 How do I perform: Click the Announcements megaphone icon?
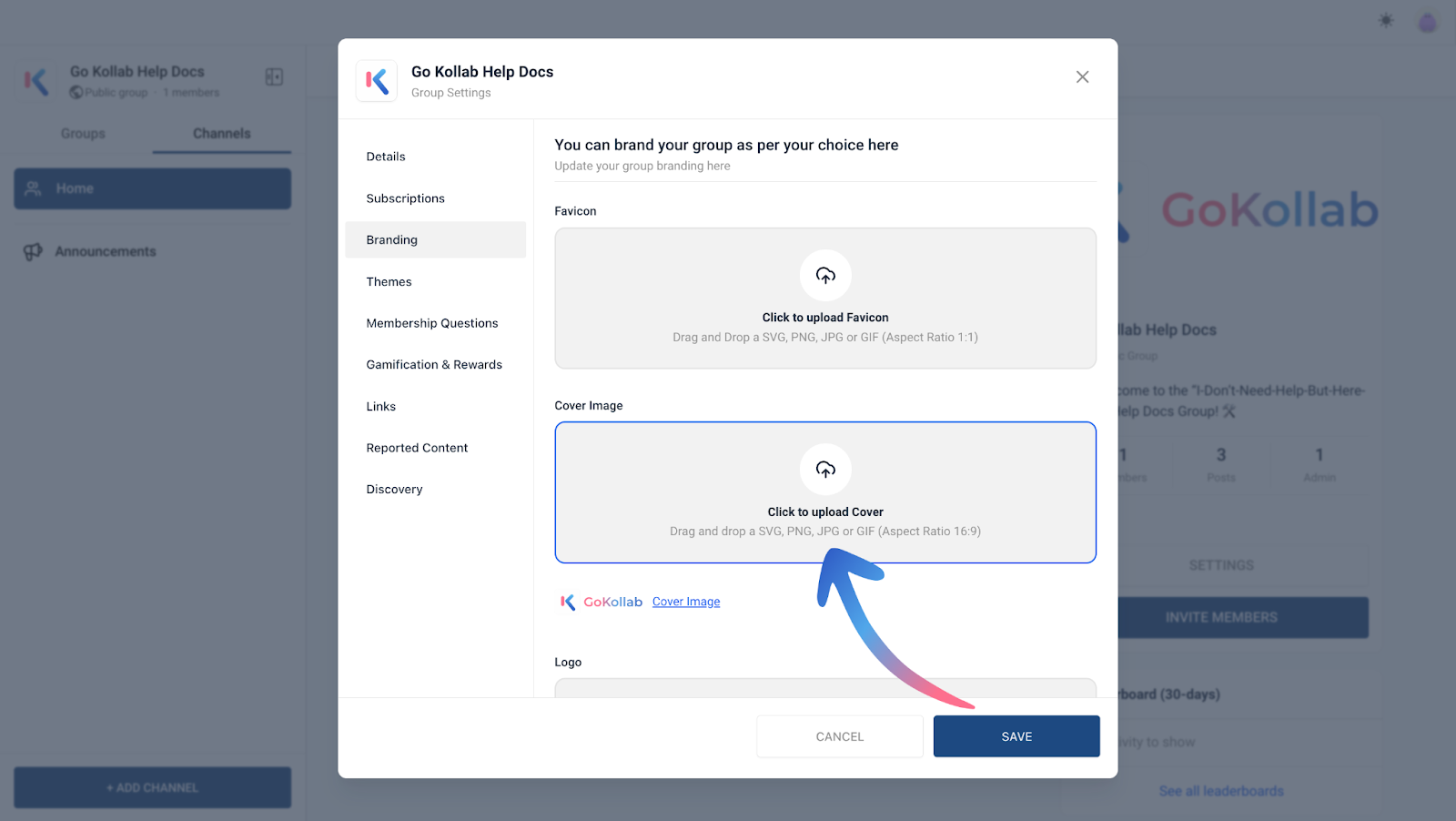pos(33,251)
